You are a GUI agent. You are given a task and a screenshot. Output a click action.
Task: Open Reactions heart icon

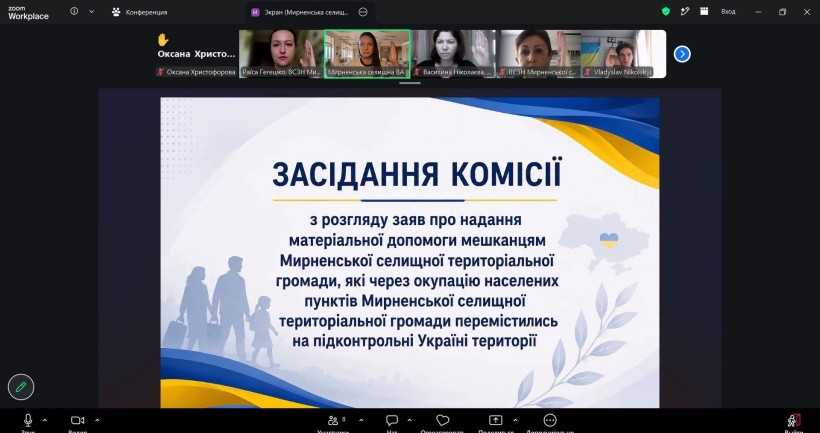(442, 420)
